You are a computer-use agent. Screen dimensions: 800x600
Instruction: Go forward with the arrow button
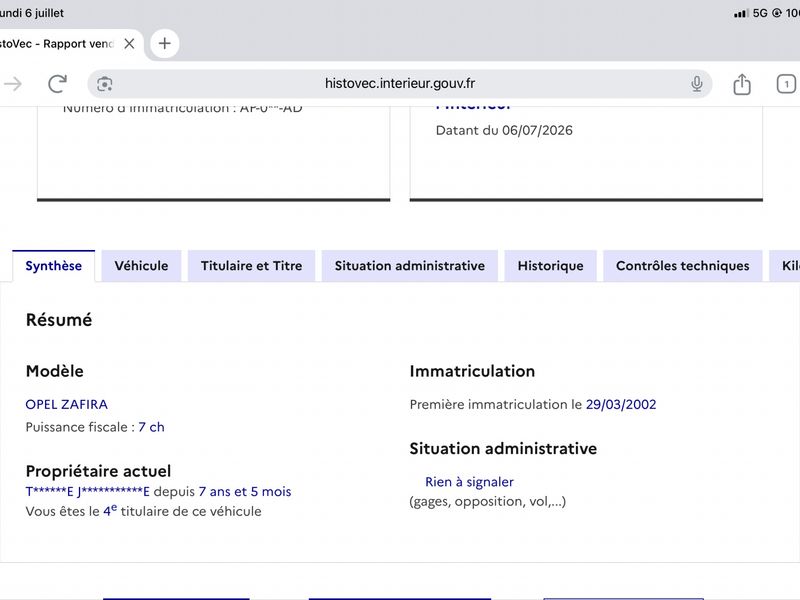tap(12, 84)
